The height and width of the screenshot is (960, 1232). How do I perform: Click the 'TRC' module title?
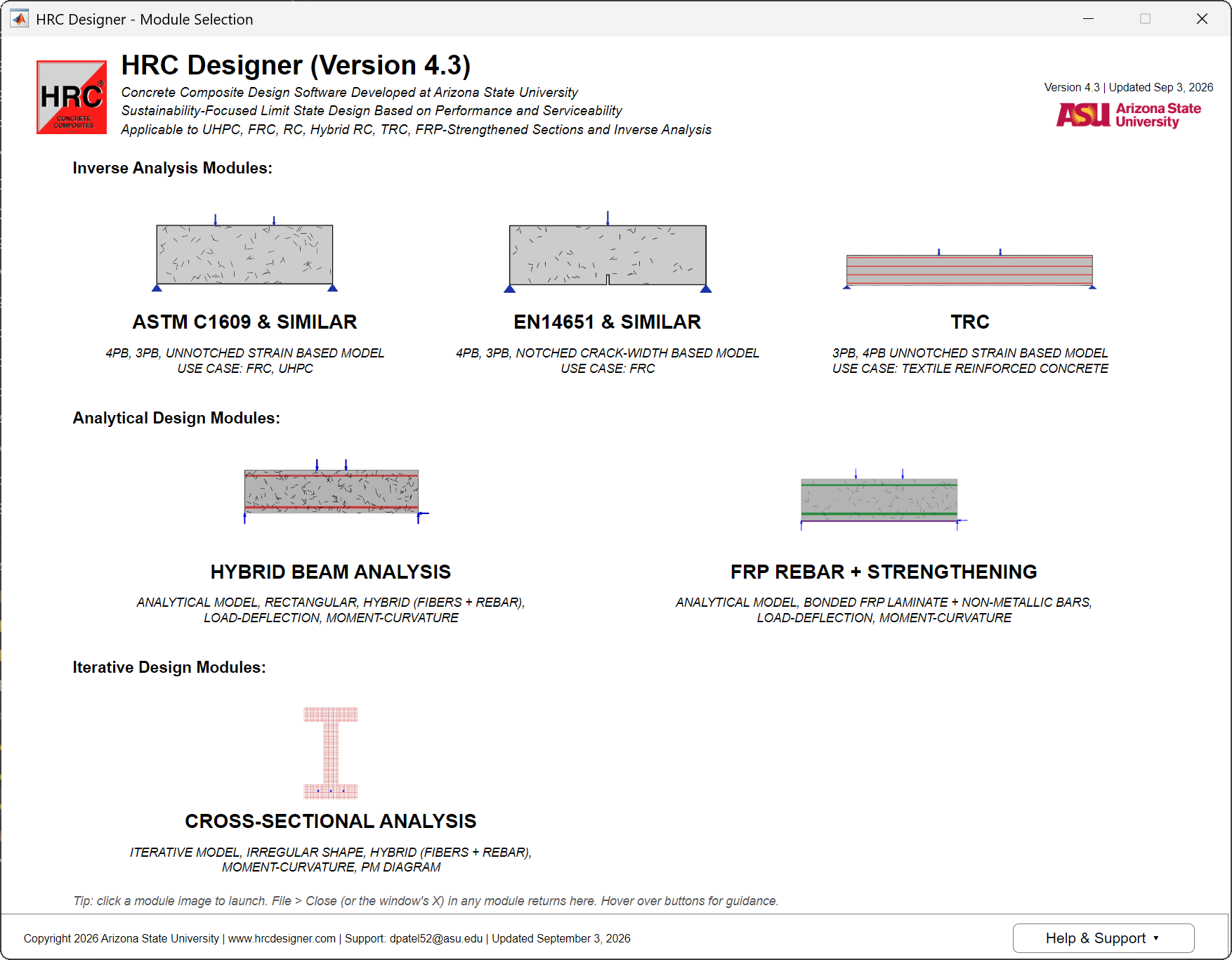969,322
